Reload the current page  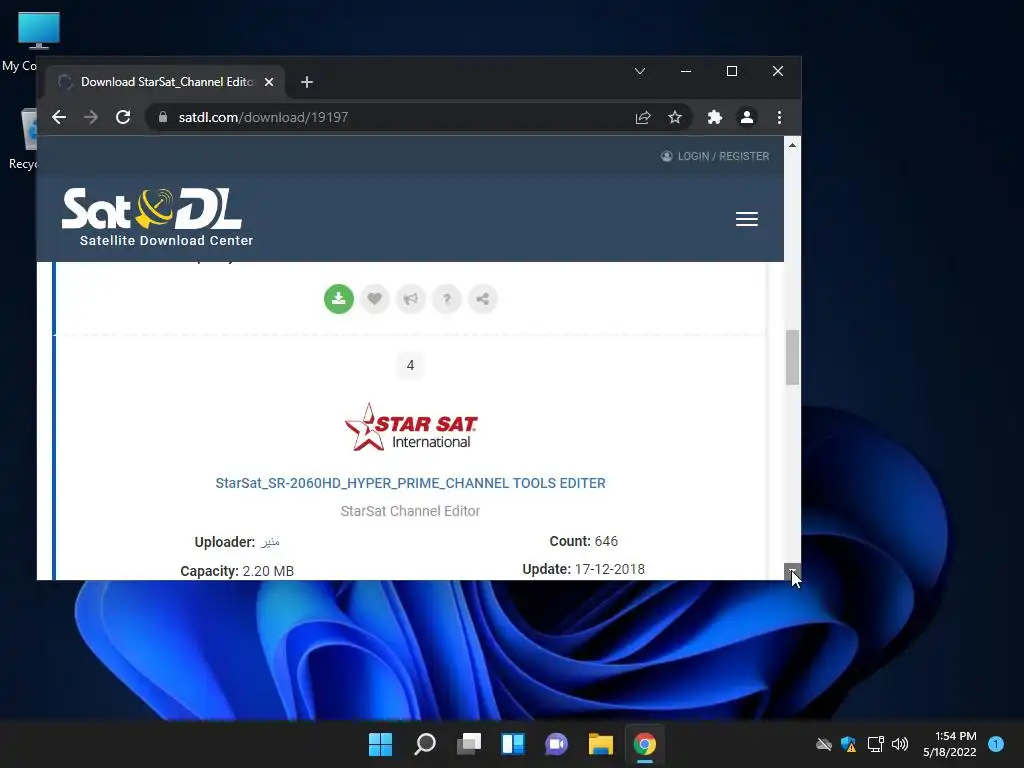coord(123,117)
